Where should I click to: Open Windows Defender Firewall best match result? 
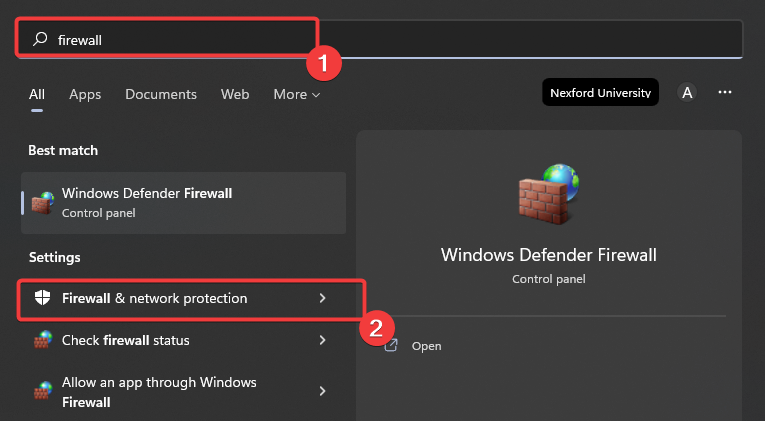pos(183,202)
